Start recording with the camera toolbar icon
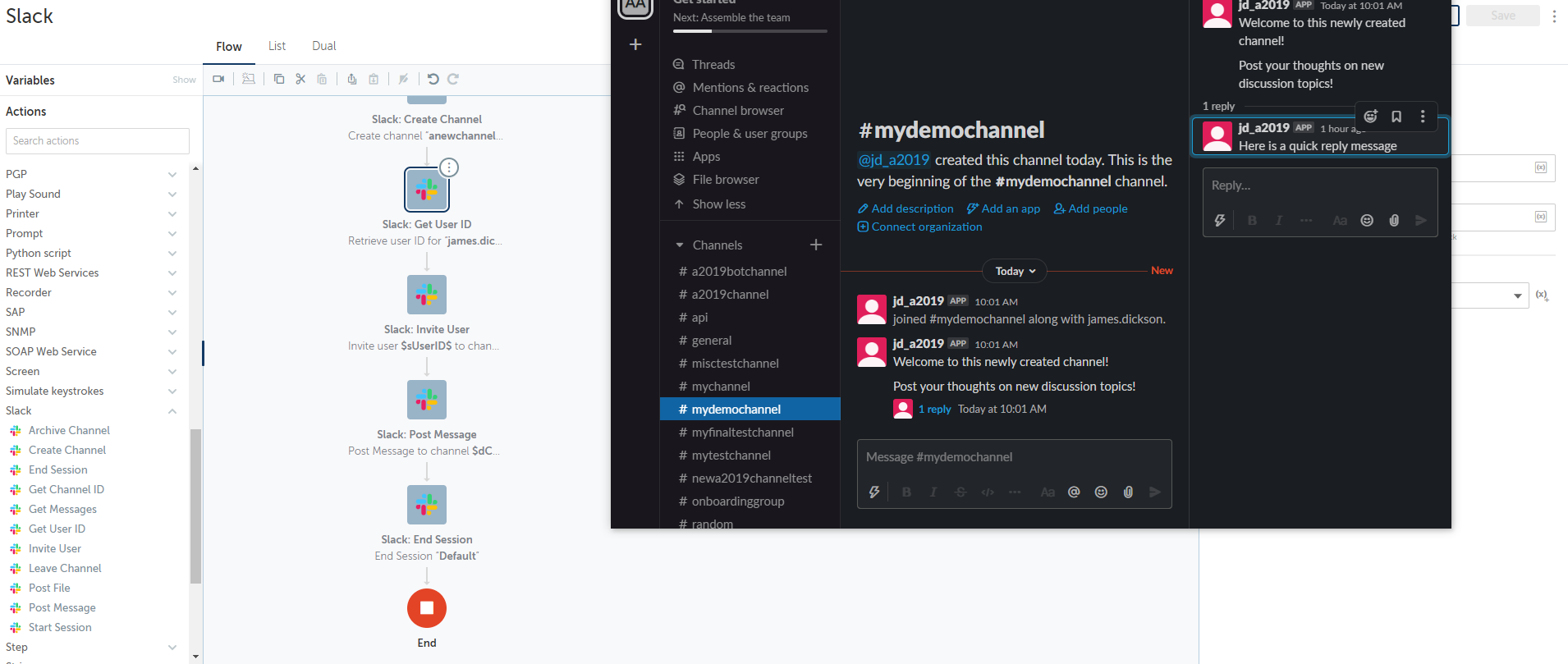This screenshot has height=664, width=1568. point(218,79)
